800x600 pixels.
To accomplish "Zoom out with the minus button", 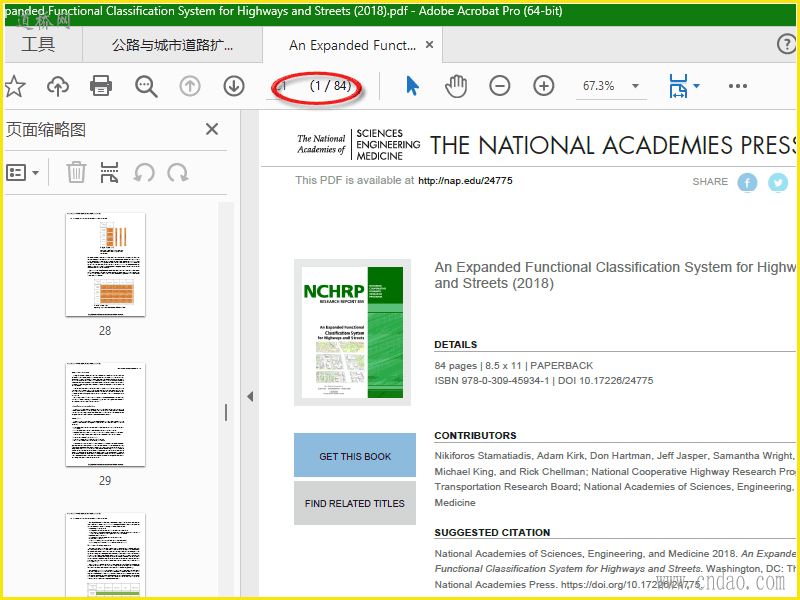I will pyautogui.click(x=500, y=86).
